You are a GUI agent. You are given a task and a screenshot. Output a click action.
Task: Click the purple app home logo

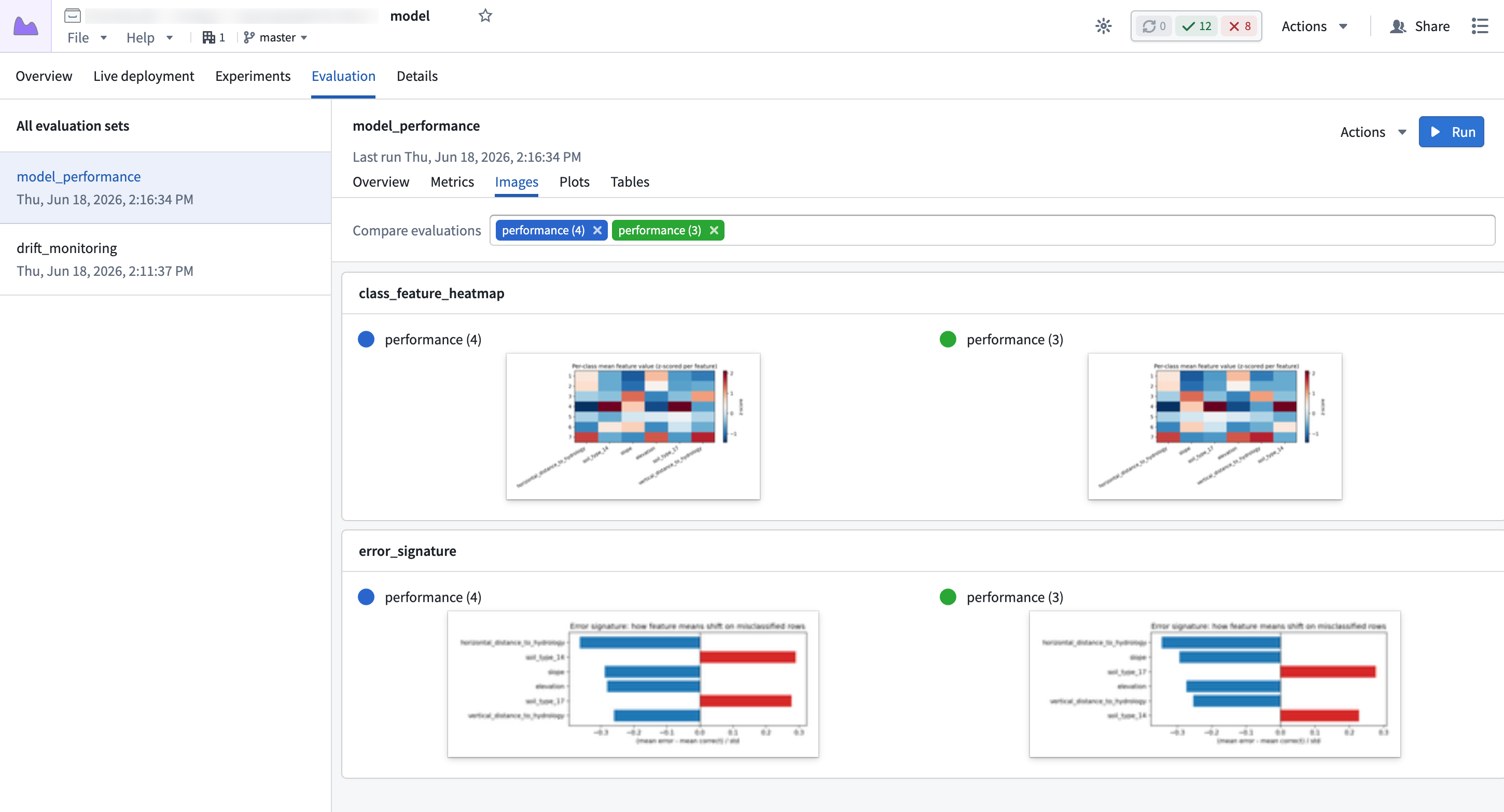pos(26,26)
